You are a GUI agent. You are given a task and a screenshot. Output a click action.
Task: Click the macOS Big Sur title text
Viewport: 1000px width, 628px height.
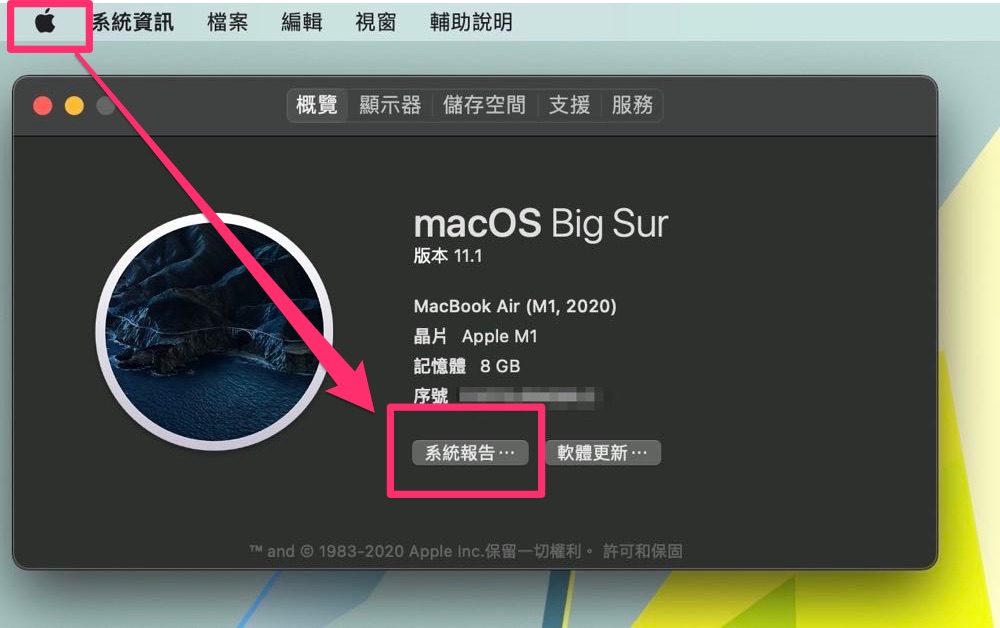pos(541,224)
